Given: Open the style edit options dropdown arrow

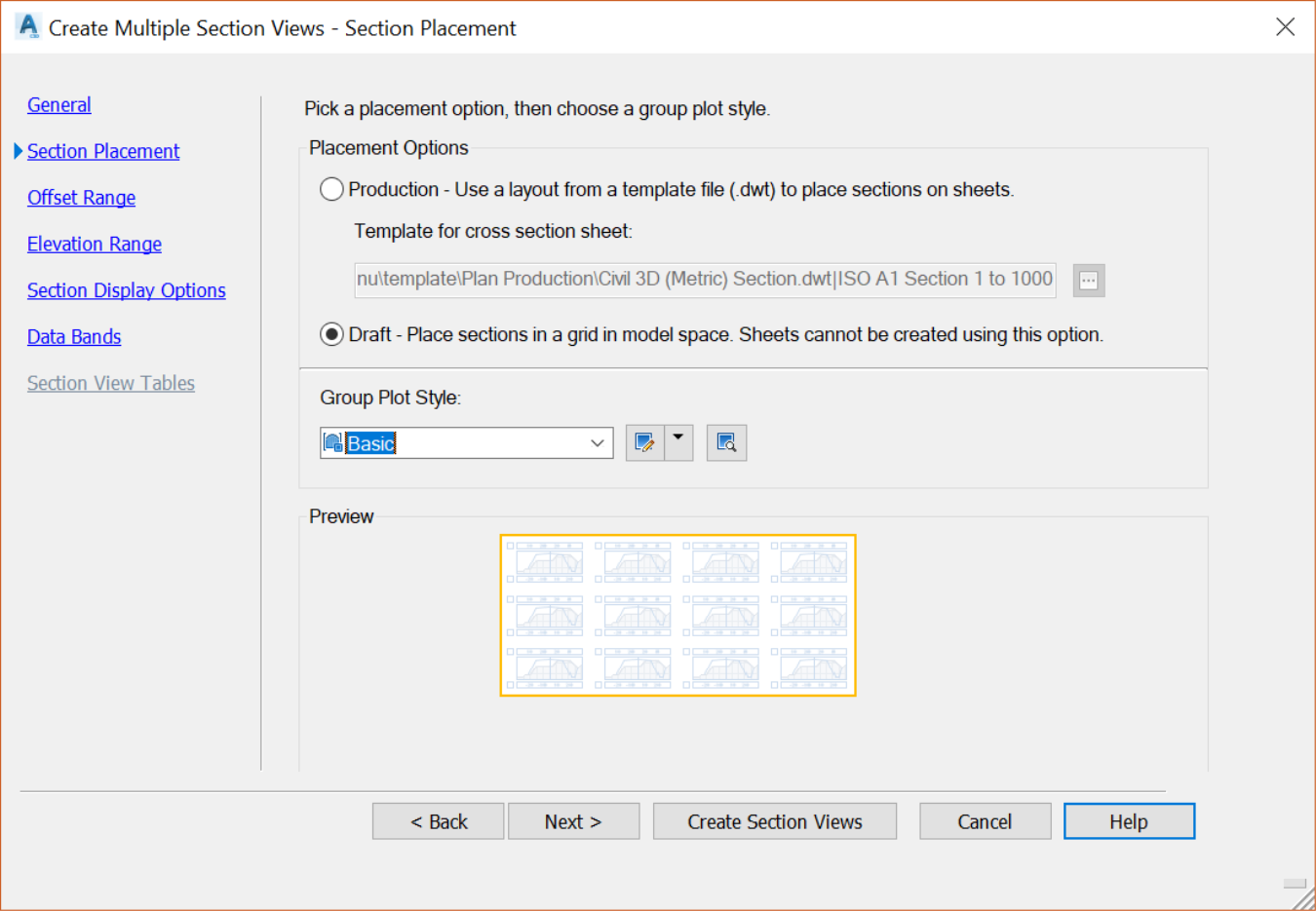Looking at the screenshot, I should coord(678,443).
